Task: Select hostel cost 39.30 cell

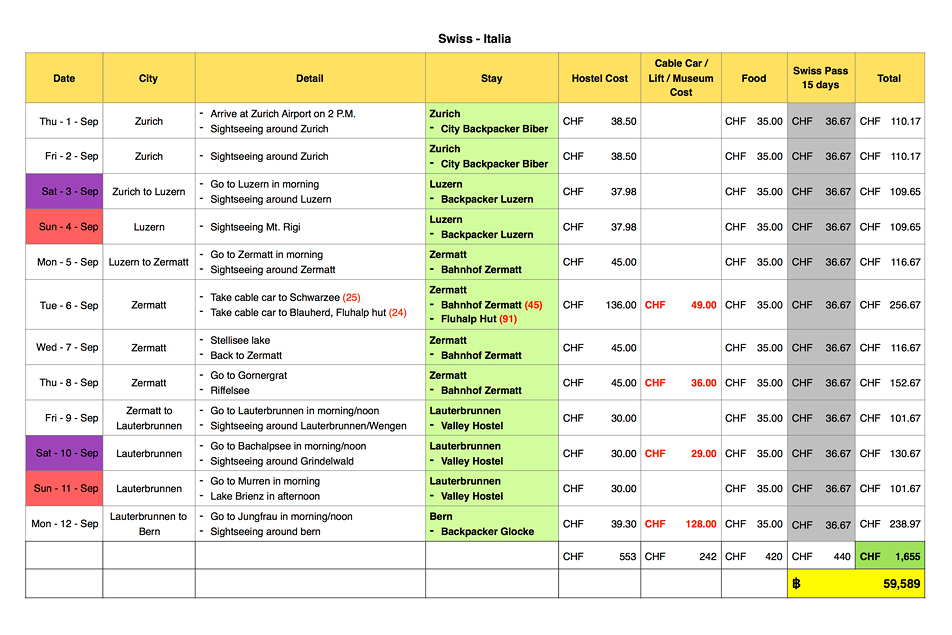Action: point(599,523)
